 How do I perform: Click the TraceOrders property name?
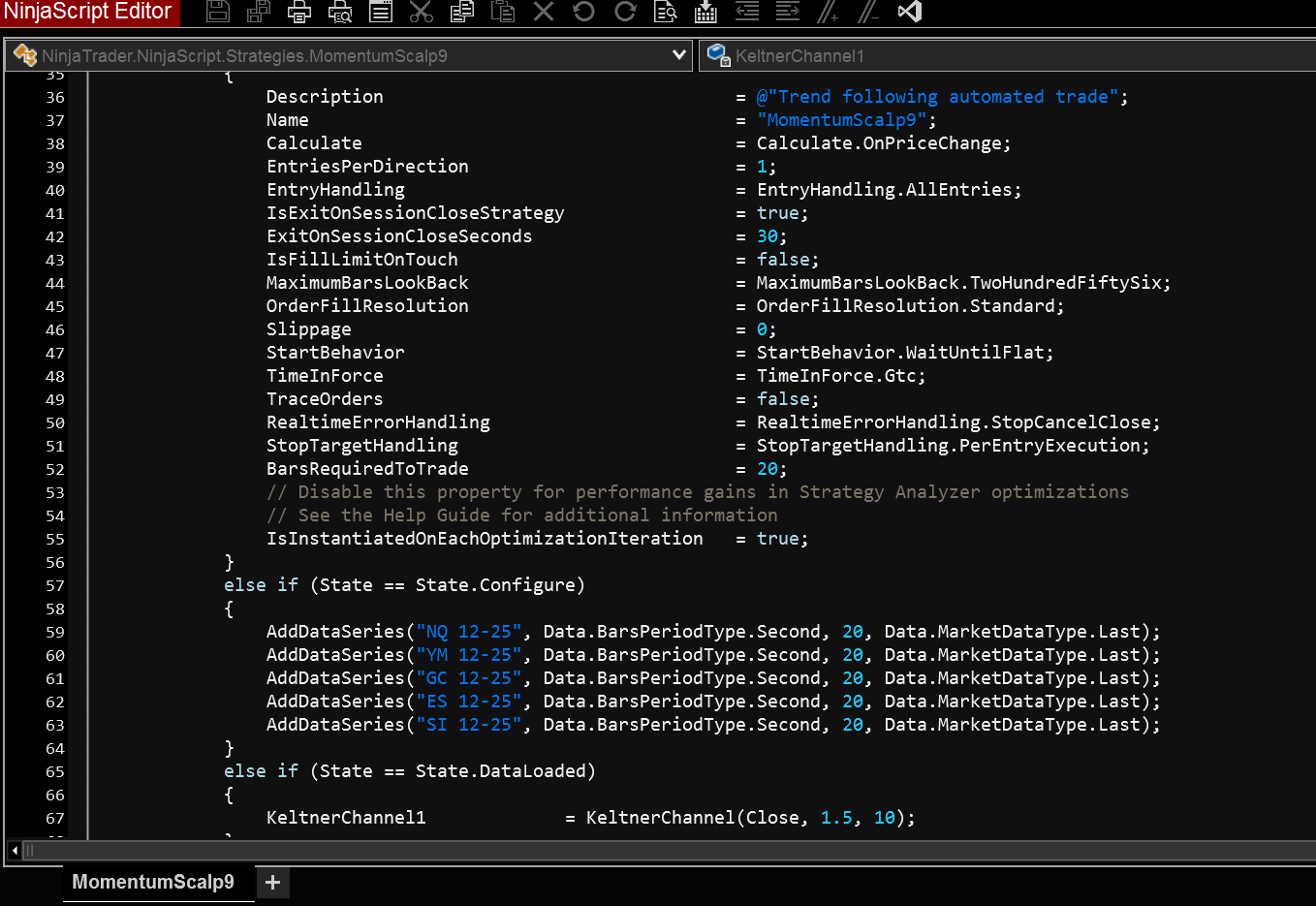(325, 399)
